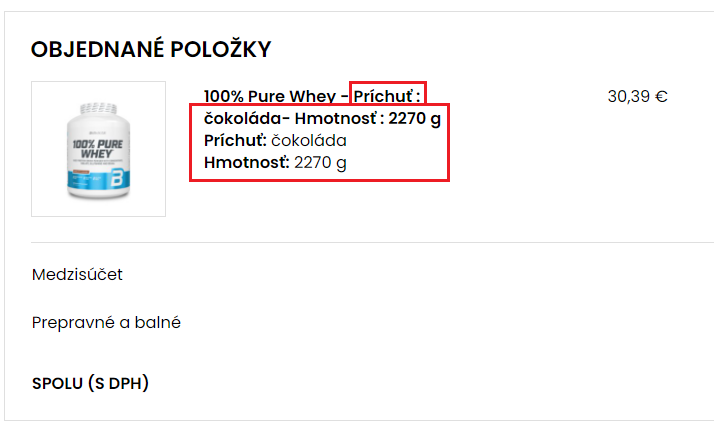Click the Objednané položky heading

[151, 49]
